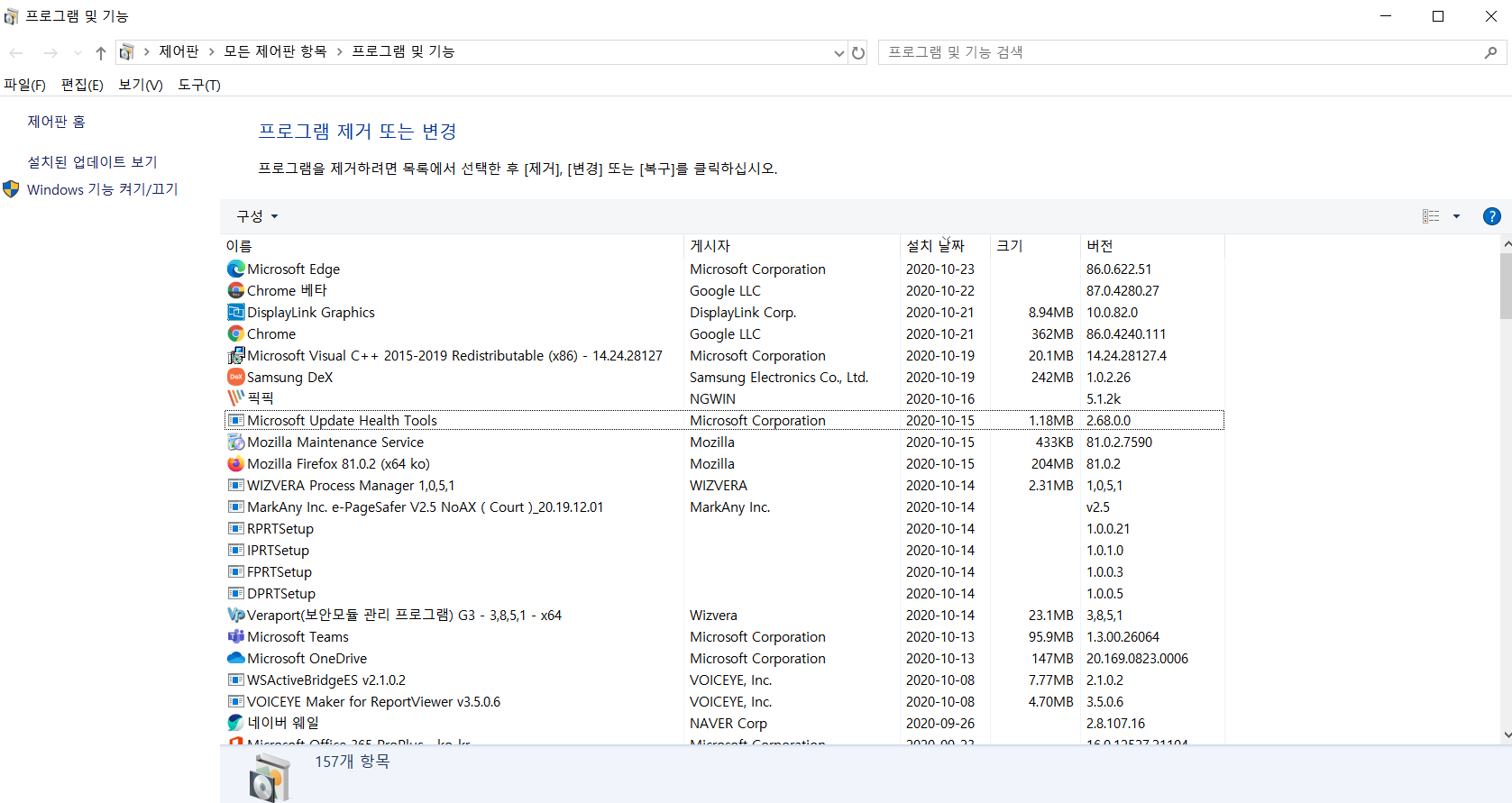Click the NGWIN publisher cell
This screenshot has width=1512, height=803.
click(x=712, y=398)
